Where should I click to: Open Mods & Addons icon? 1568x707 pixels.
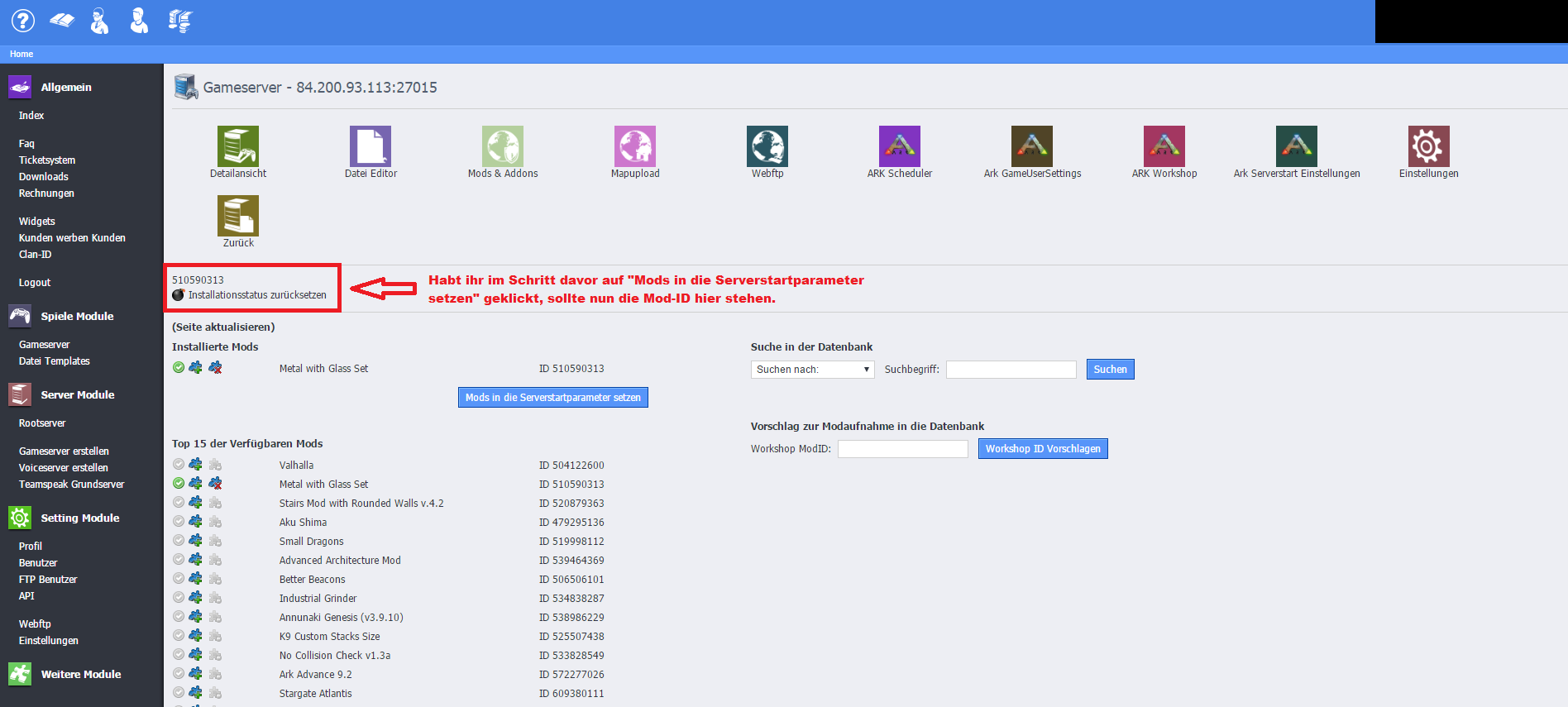[x=503, y=146]
